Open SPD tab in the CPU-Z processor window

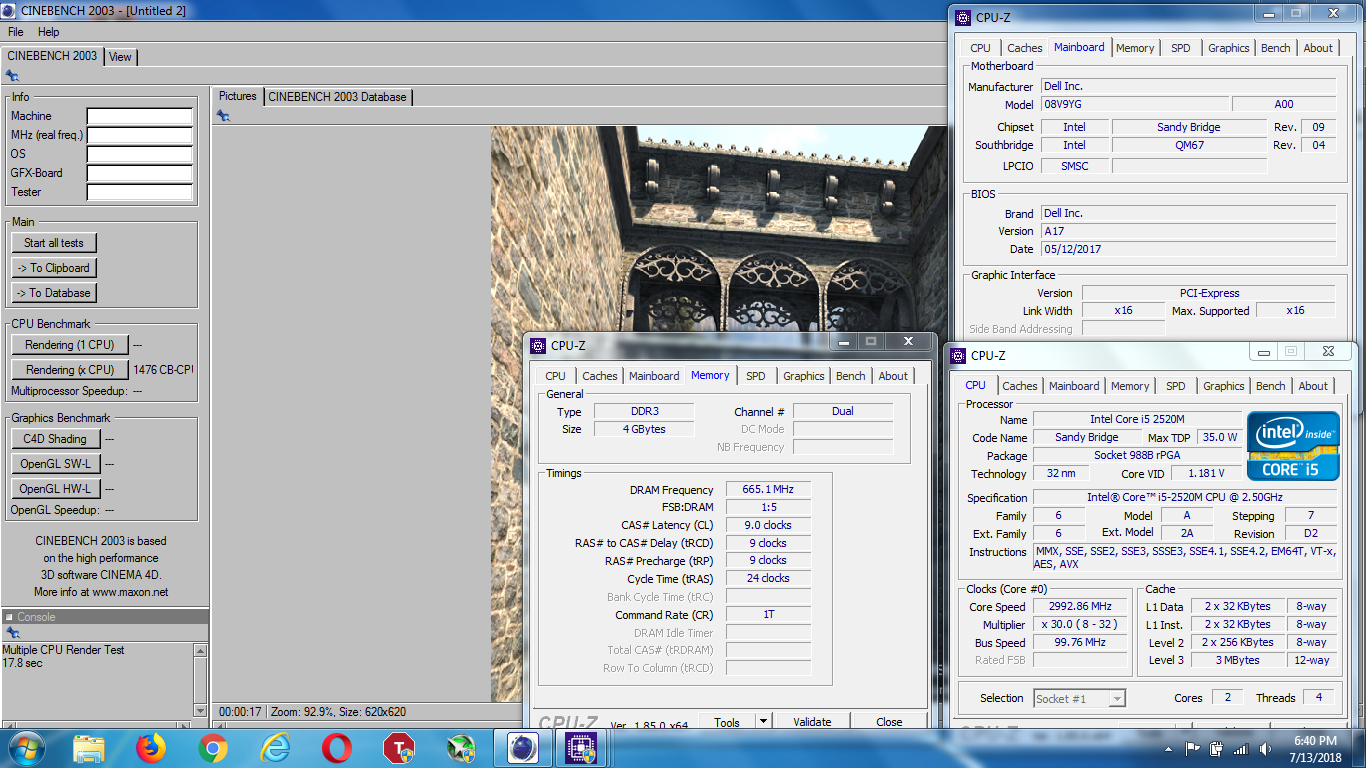(1176, 386)
